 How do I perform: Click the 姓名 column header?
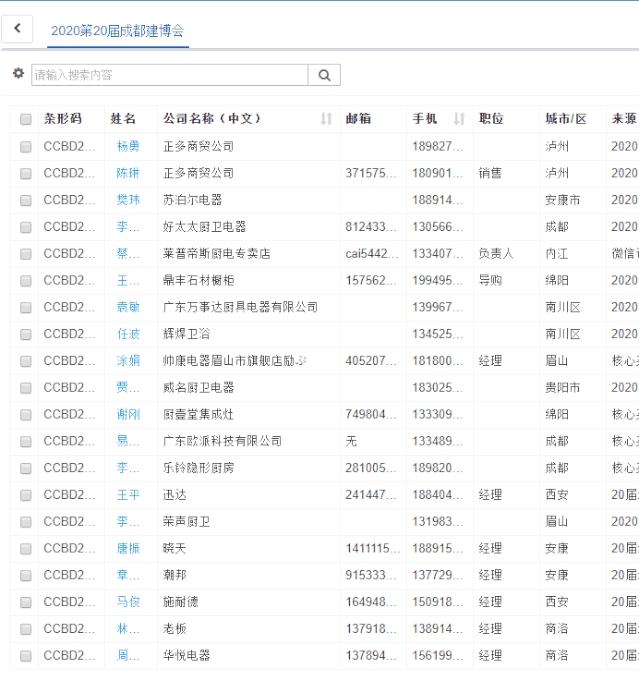(123, 119)
